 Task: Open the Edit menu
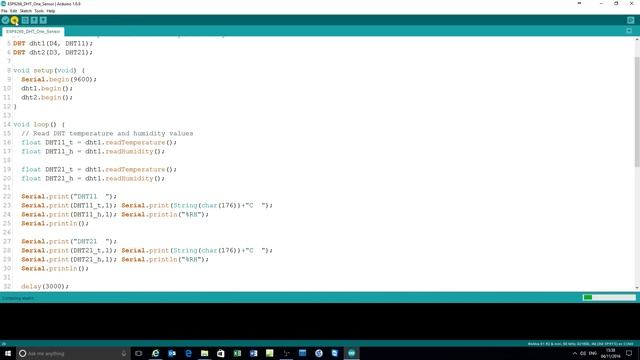pyautogui.click(x=13, y=11)
